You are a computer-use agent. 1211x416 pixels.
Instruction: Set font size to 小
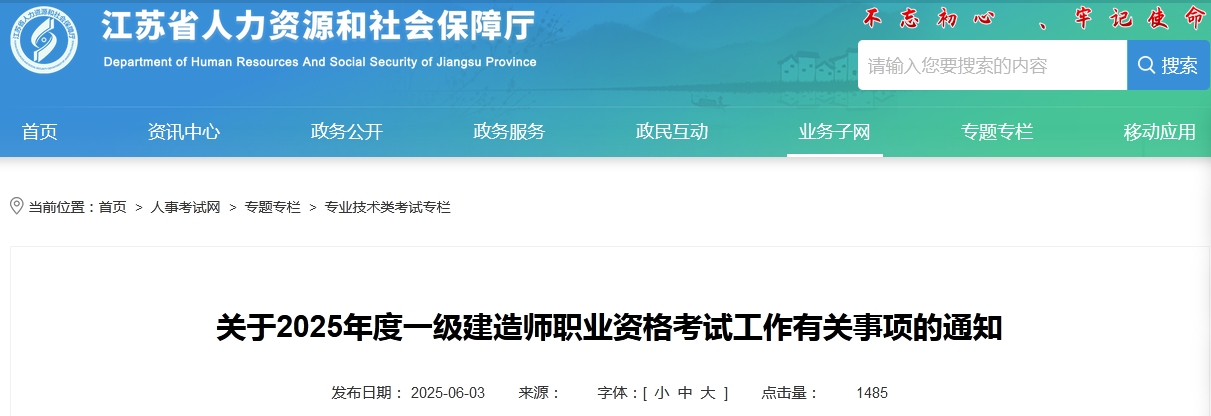coord(662,393)
